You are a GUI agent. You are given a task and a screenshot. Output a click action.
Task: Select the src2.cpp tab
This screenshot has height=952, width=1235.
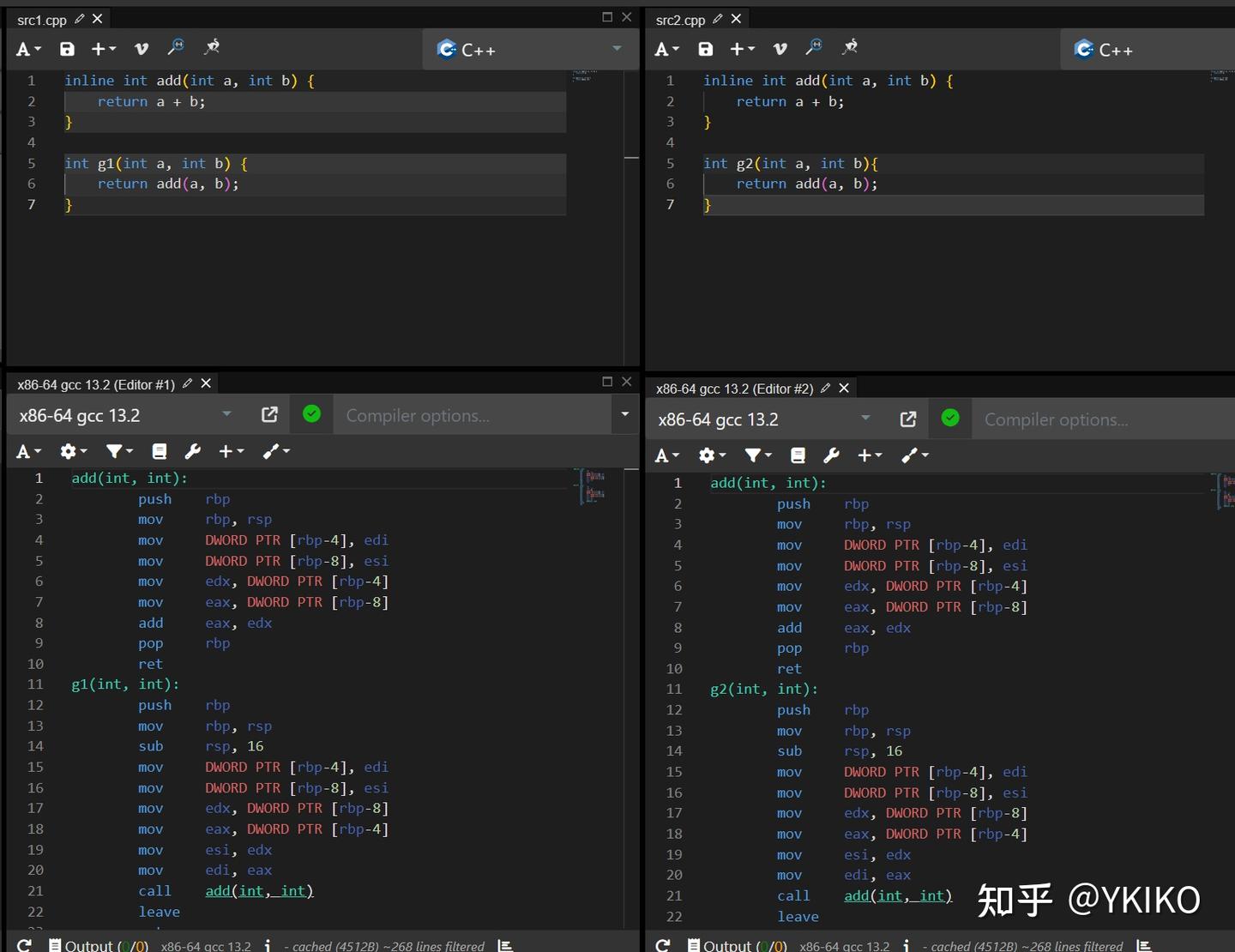(680, 20)
